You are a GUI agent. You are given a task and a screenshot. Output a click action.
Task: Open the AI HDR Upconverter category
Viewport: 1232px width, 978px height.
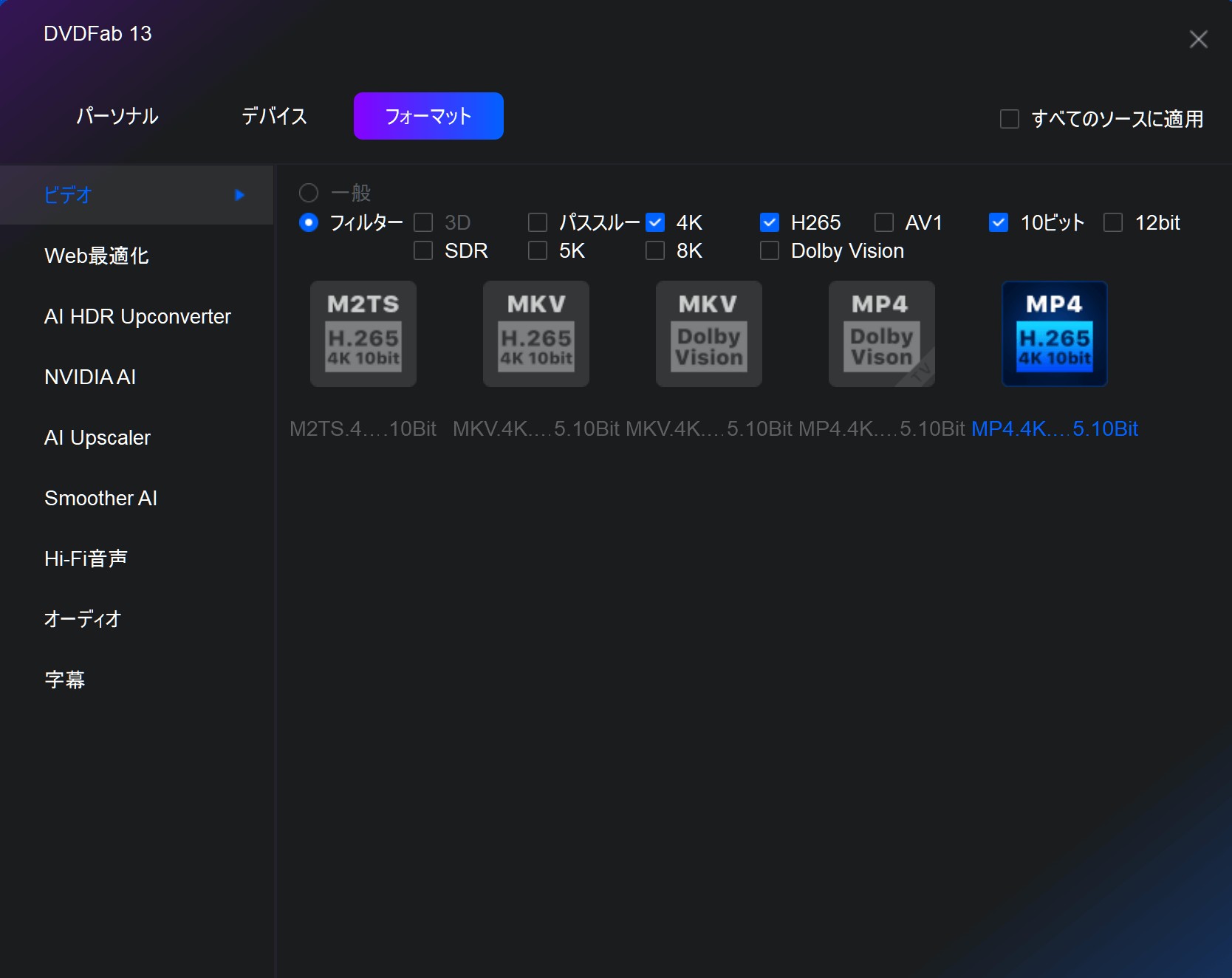click(x=137, y=316)
